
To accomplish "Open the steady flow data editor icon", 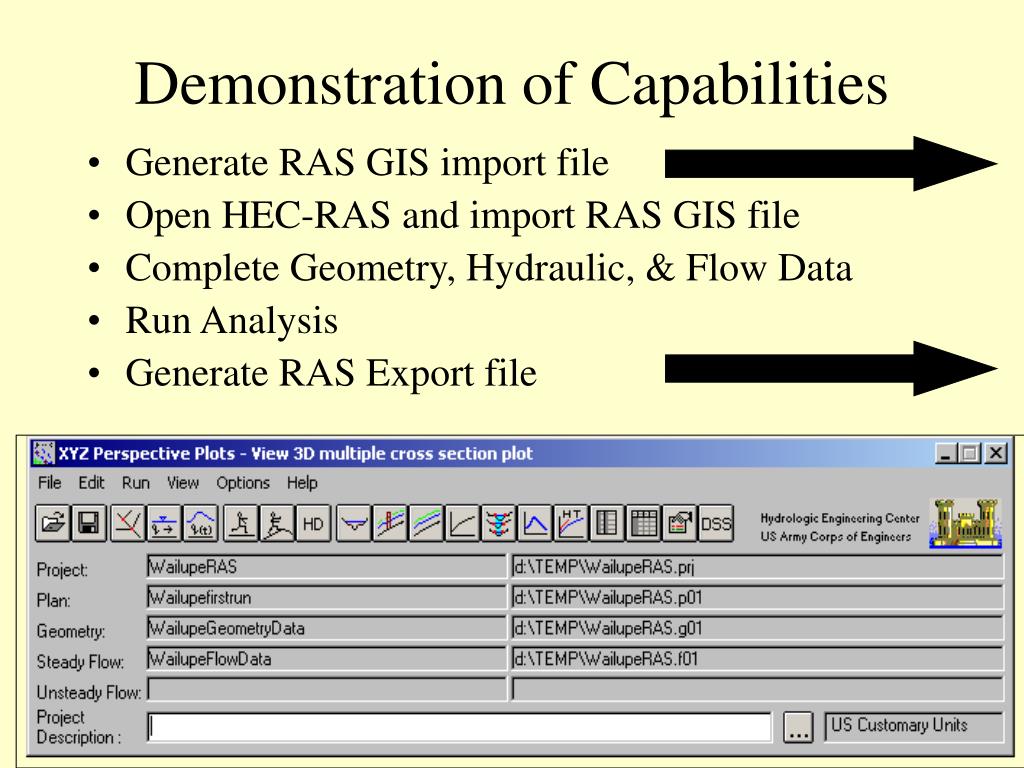I will pos(165,523).
